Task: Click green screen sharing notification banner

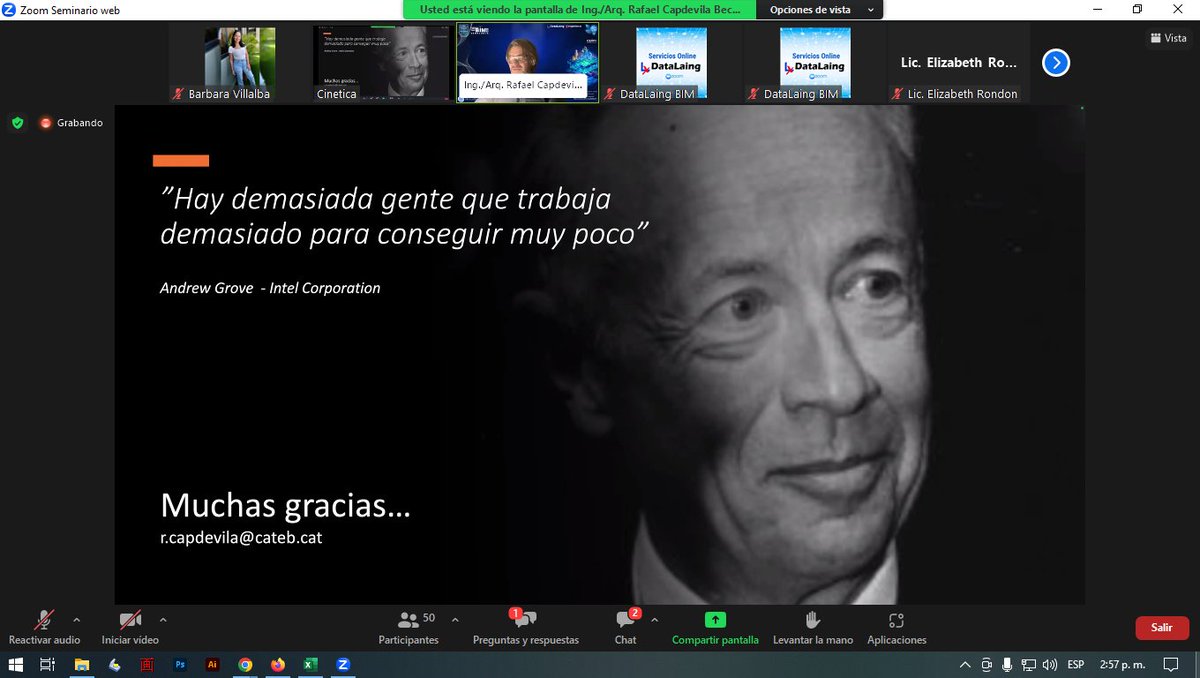Action: tap(582, 9)
